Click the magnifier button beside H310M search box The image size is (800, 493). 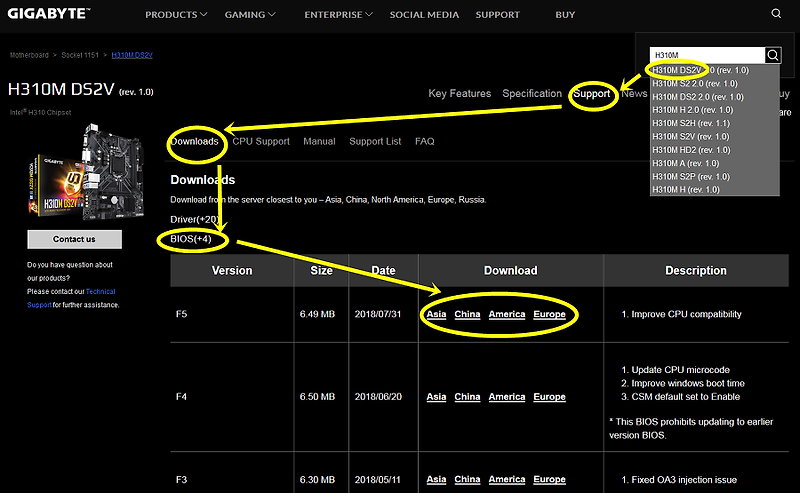[x=773, y=55]
